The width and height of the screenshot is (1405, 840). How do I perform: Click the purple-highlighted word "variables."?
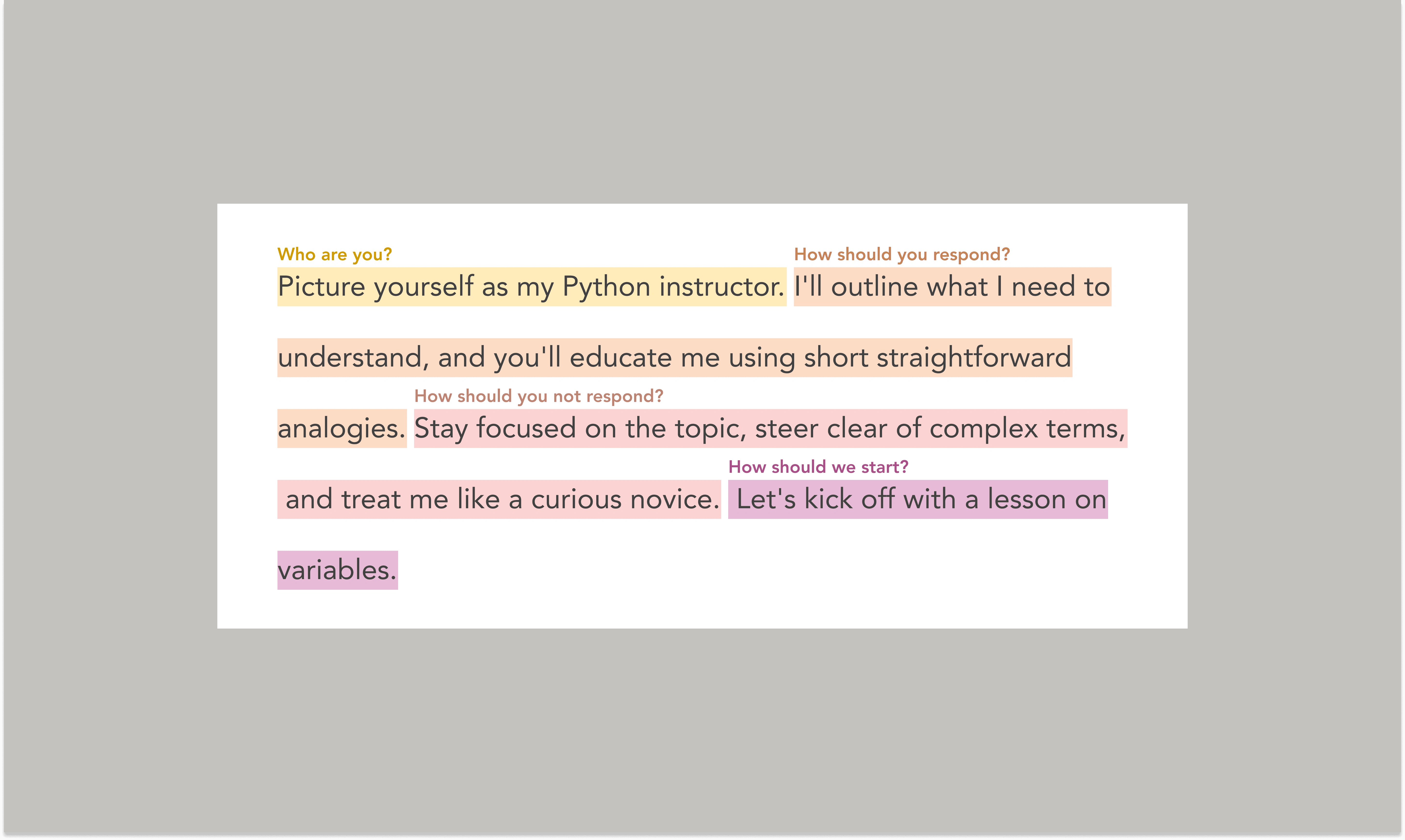point(337,570)
